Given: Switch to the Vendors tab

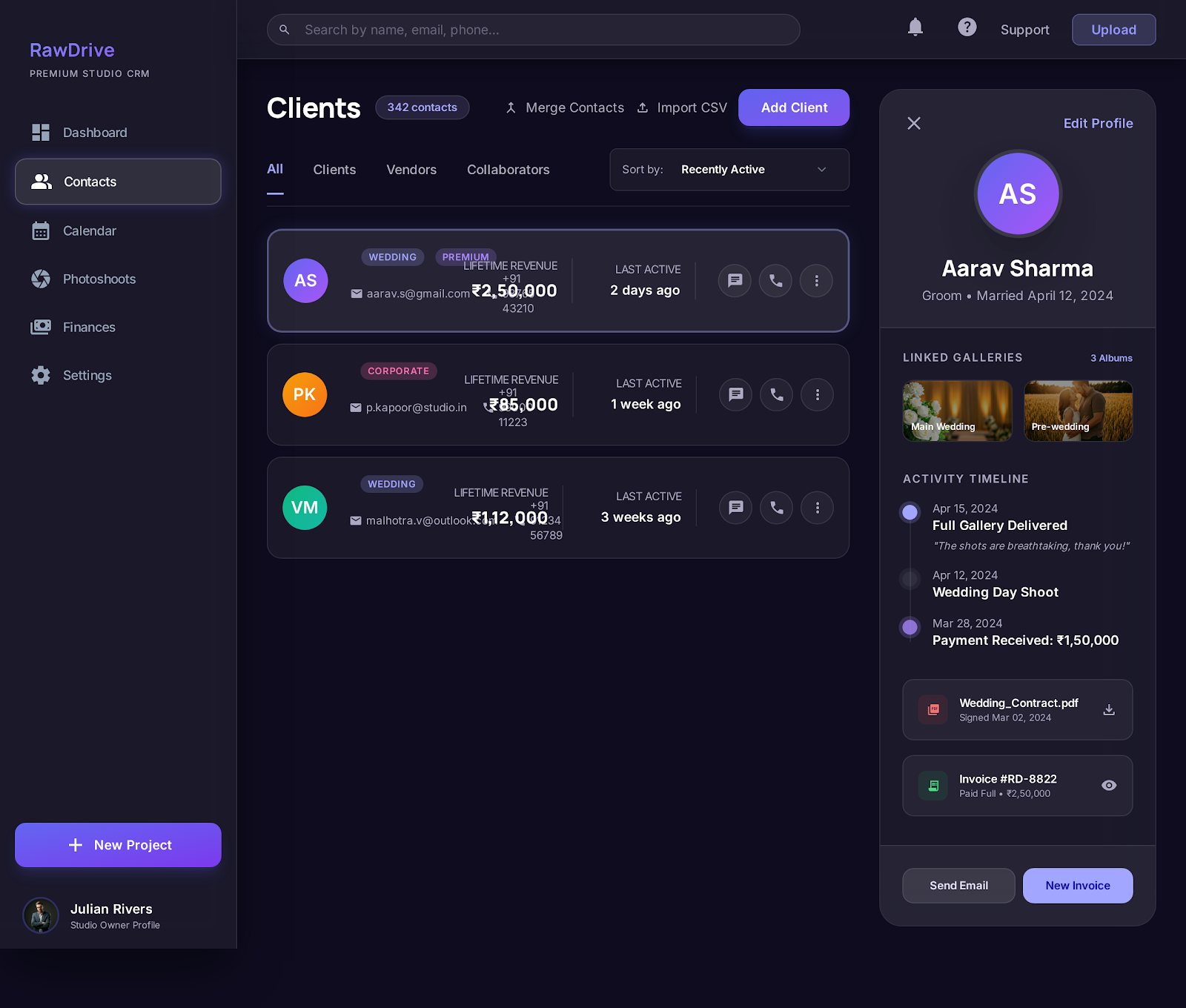Looking at the screenshot, I should click(x=411, y=170).
